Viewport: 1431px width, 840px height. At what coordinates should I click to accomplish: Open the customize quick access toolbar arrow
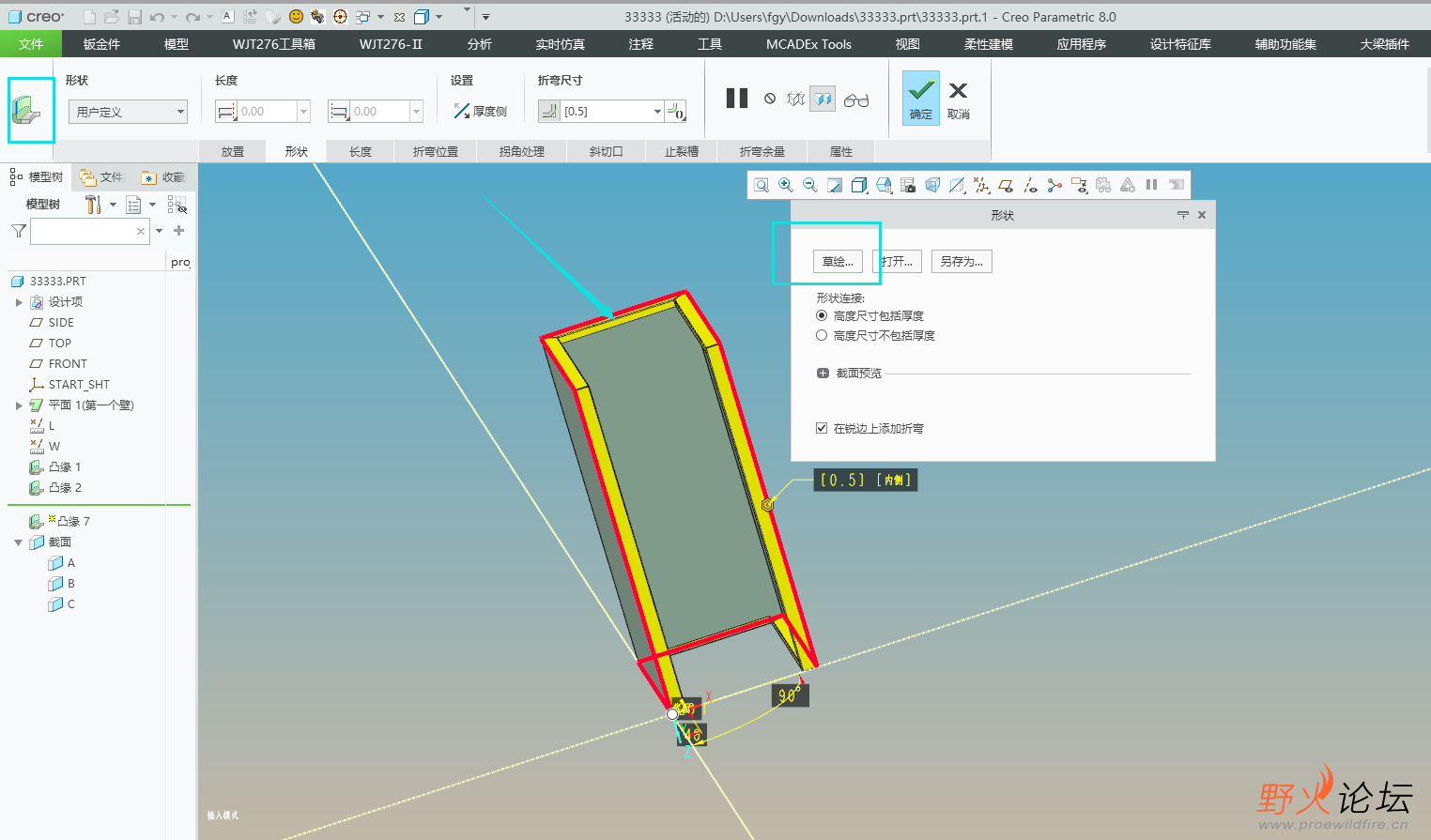[485, 17]
